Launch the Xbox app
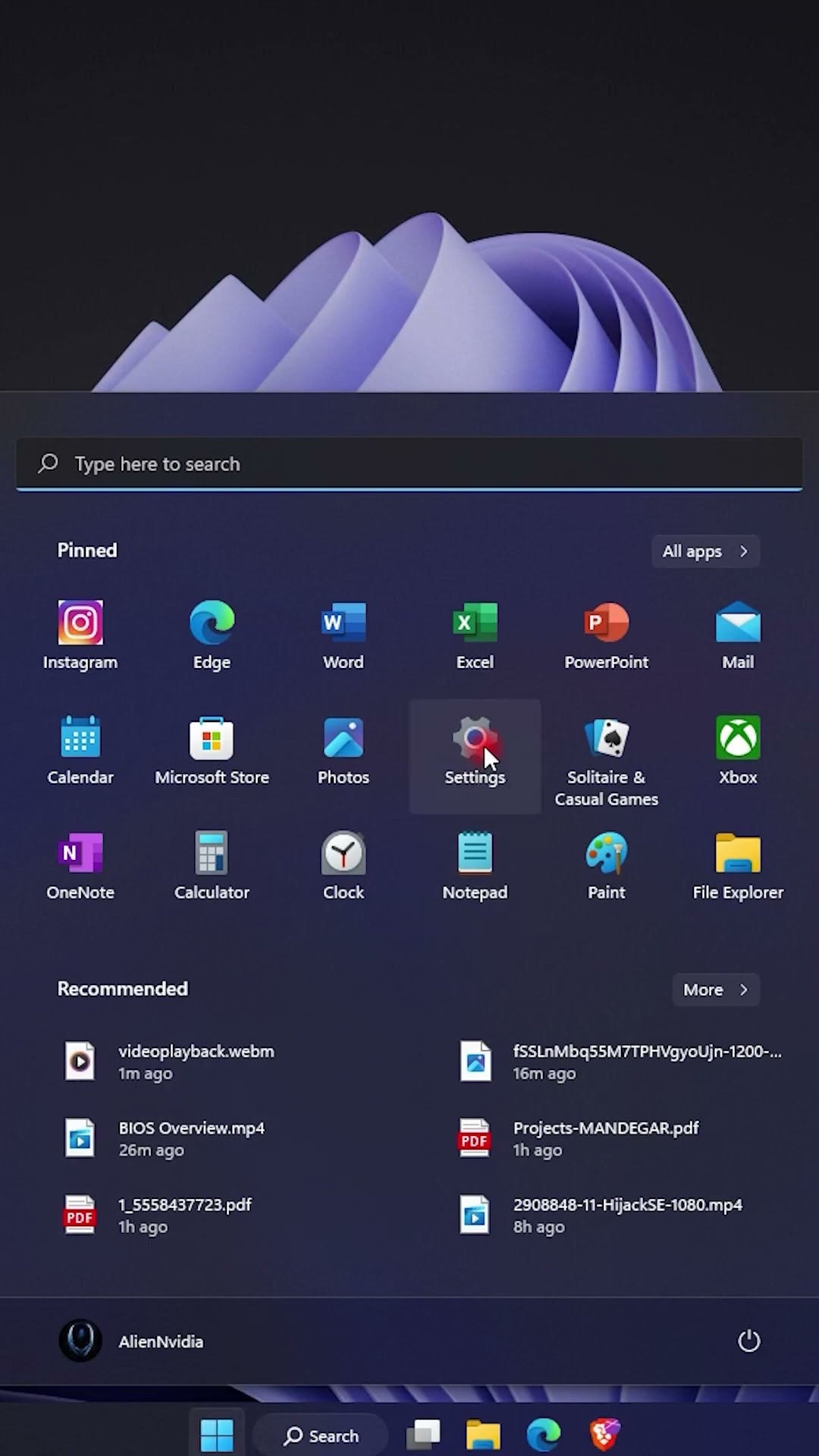The image size is (819, 1456). pyautogui.click(x=738, y=751)
